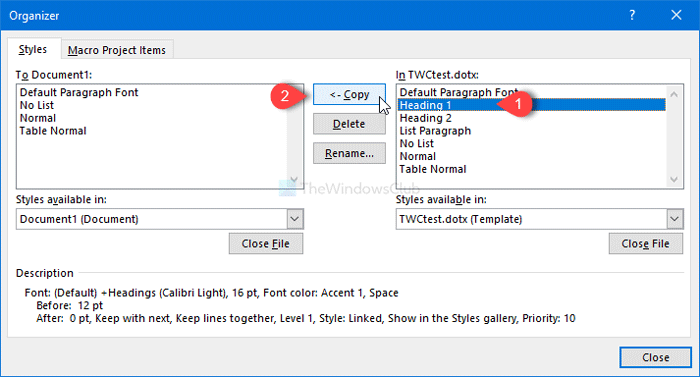Switch to the Styles tab
The width and height of the screenshot is (700, 377).
point(33,49)
